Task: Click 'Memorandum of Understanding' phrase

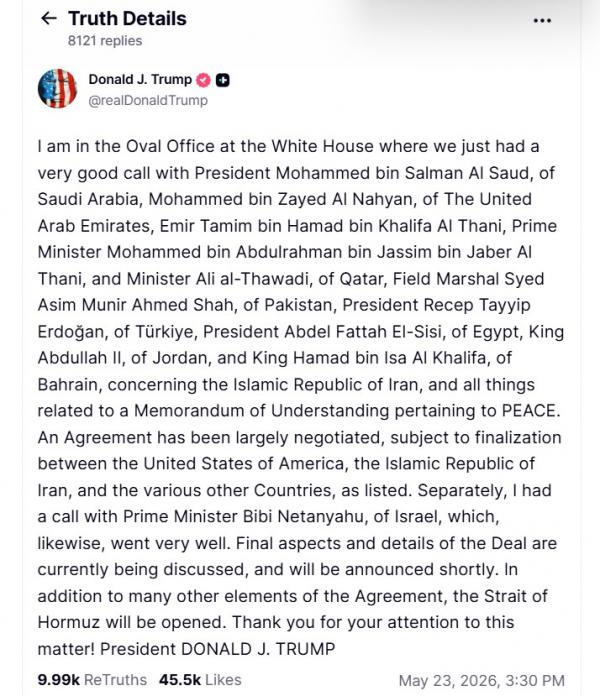Action: coord(261,411)
